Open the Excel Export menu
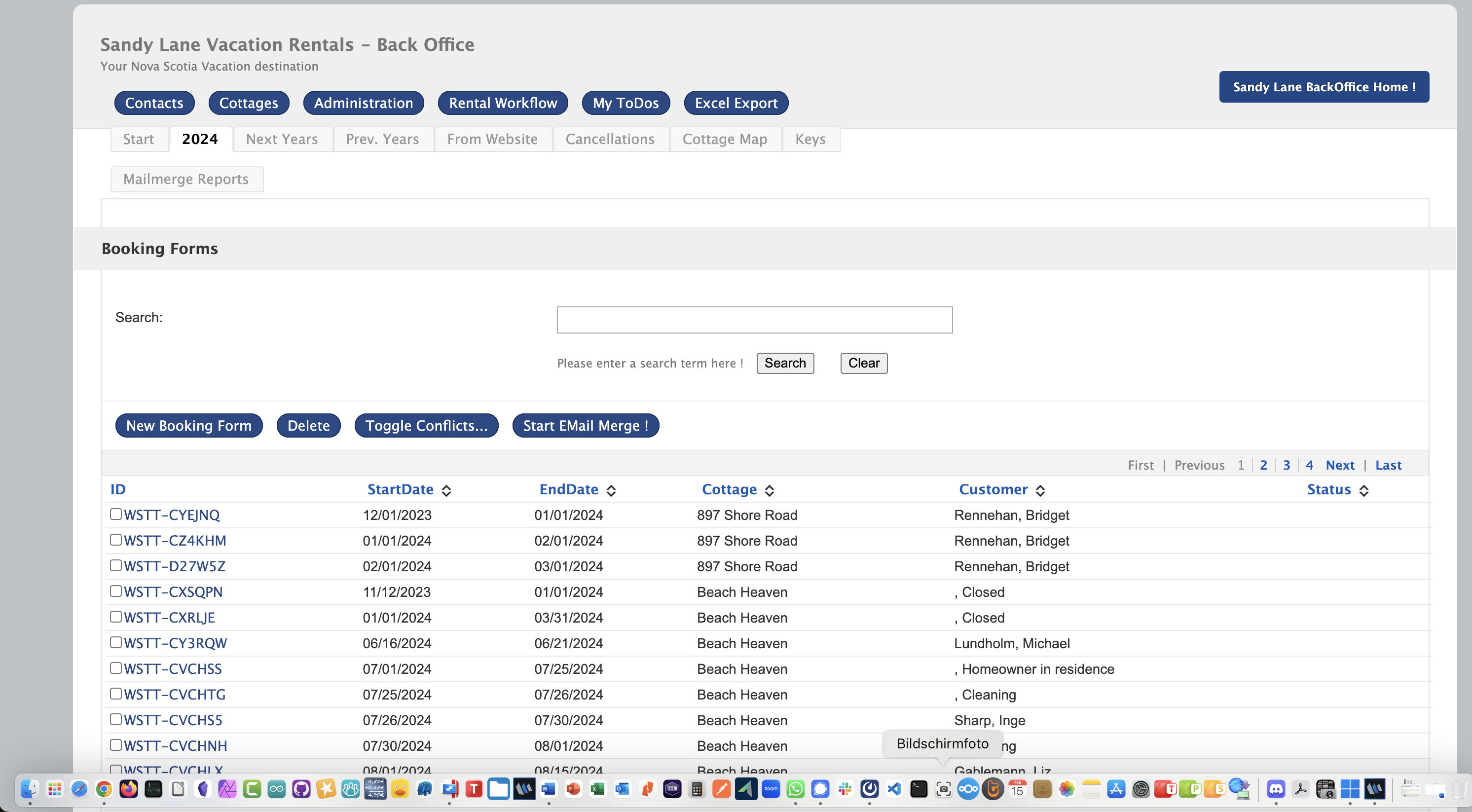1472x812 pixels. [x=736, y=103]
